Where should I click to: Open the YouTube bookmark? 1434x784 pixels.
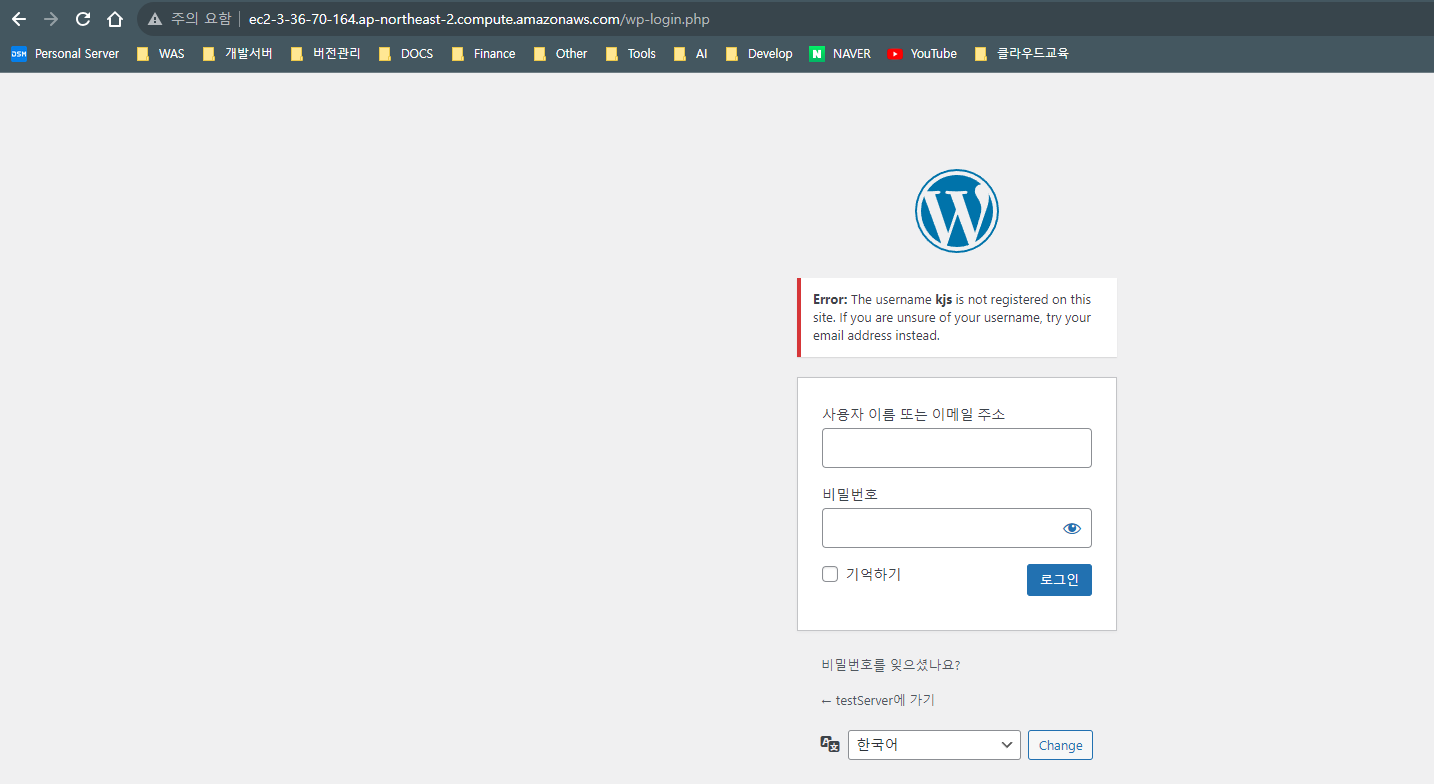click(x=922, y=54)
